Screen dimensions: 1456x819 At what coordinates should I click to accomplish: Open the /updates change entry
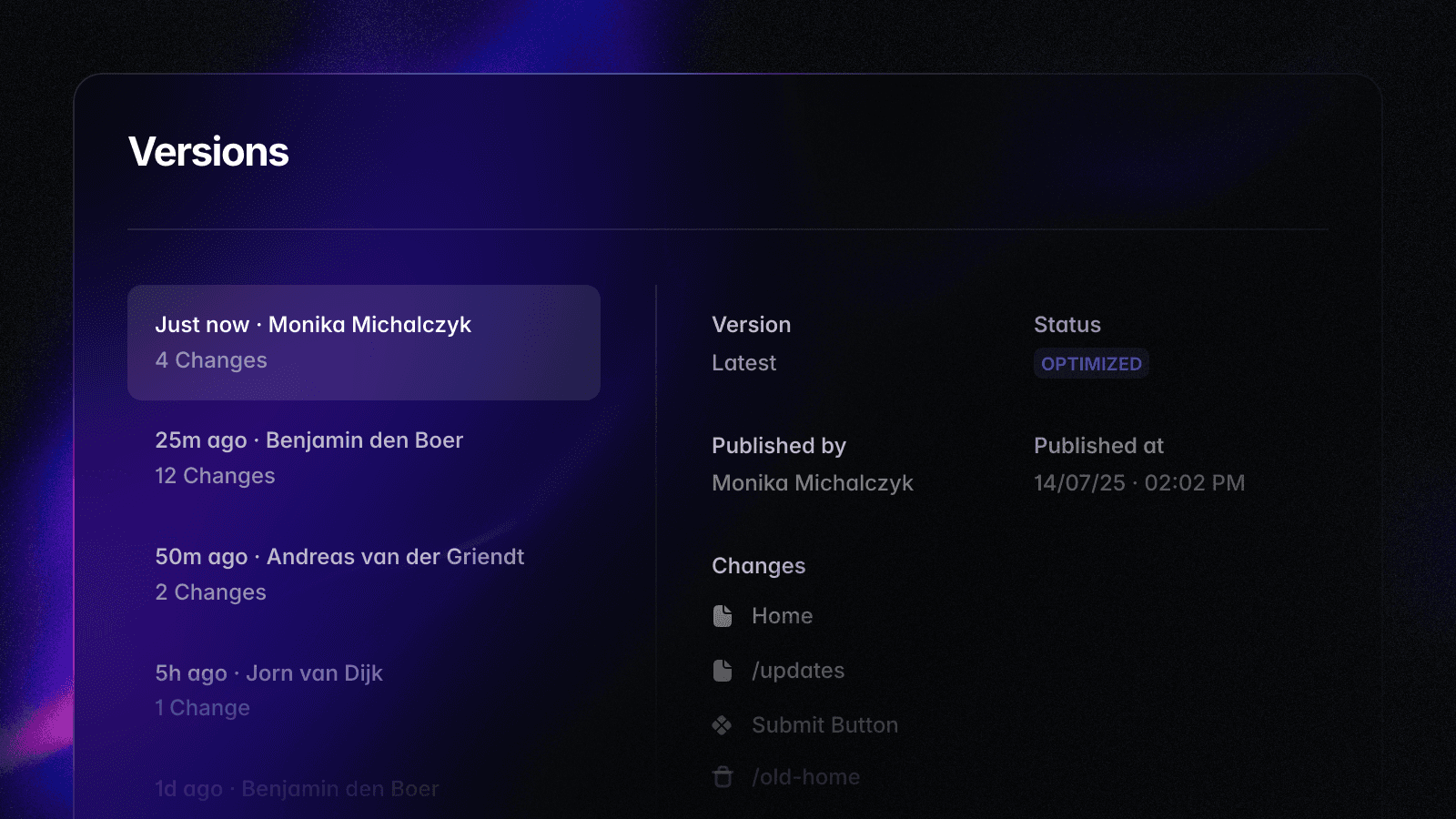coord(797,671)
